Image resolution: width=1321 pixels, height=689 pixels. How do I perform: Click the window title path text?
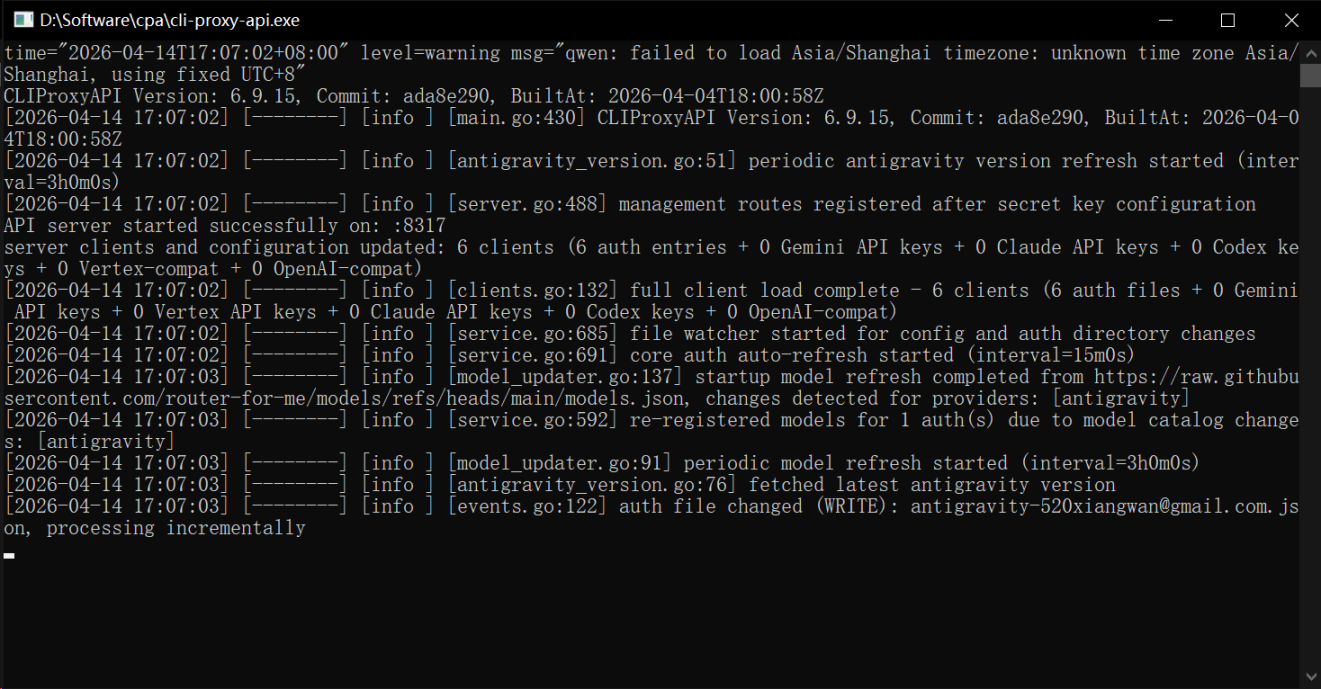(x=170, y=20)
